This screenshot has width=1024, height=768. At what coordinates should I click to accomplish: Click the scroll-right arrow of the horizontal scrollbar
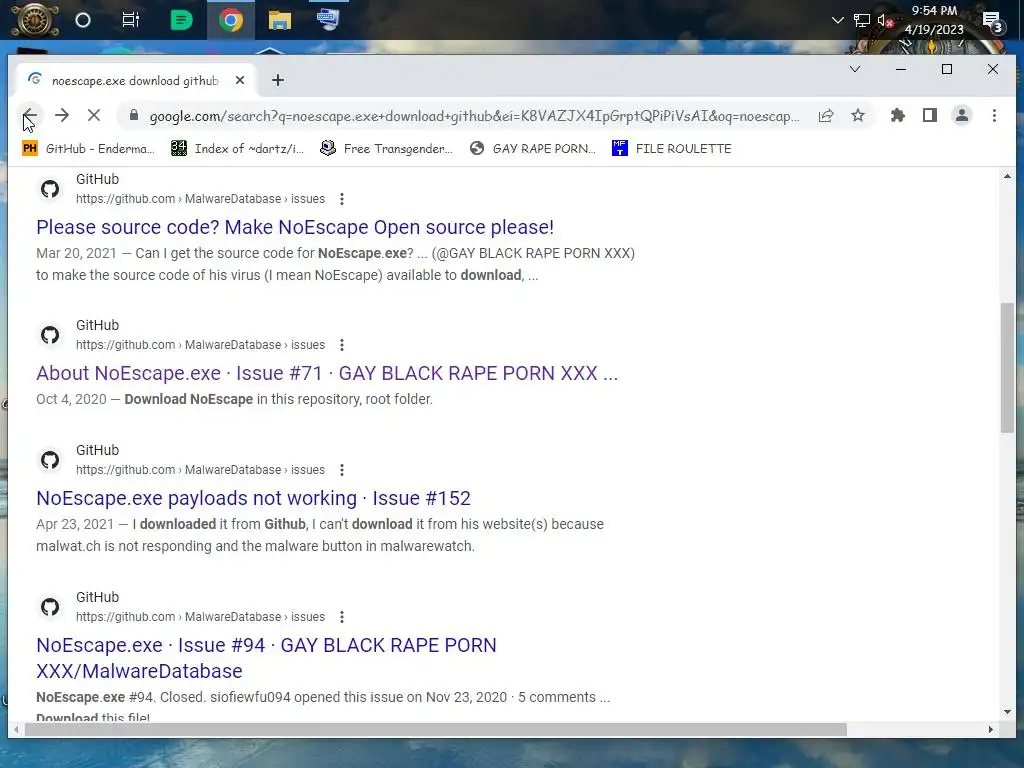point(991,729)
